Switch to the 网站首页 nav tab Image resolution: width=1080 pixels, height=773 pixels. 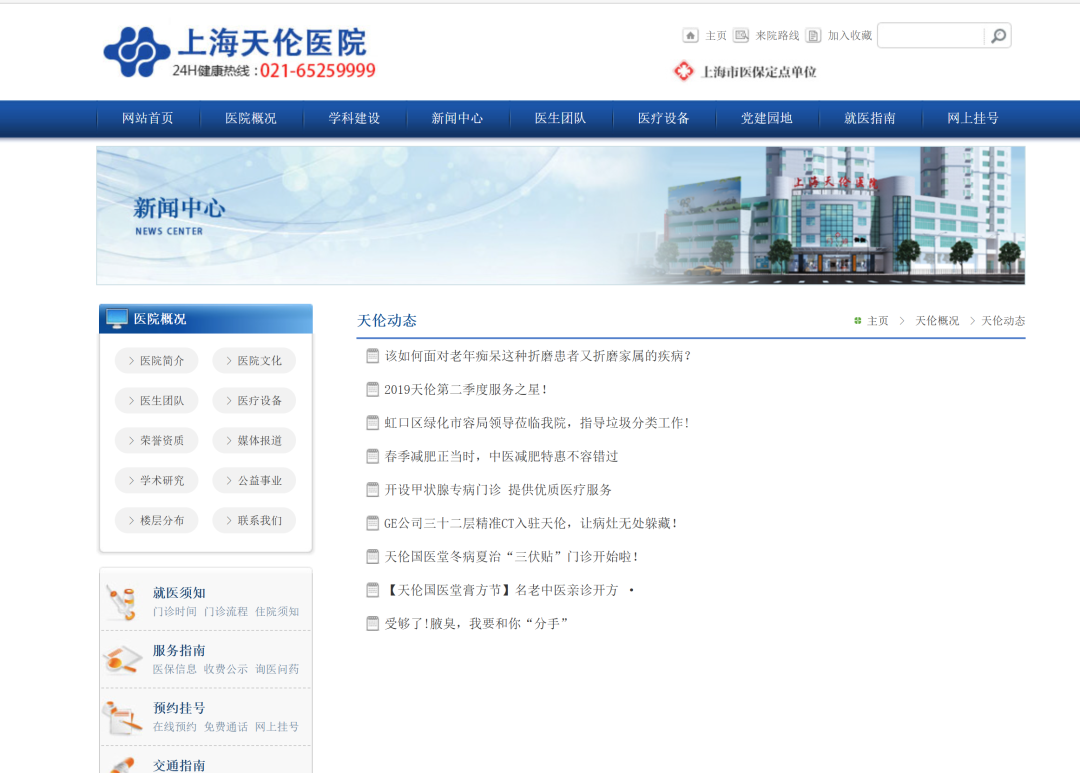coord(147,118)
